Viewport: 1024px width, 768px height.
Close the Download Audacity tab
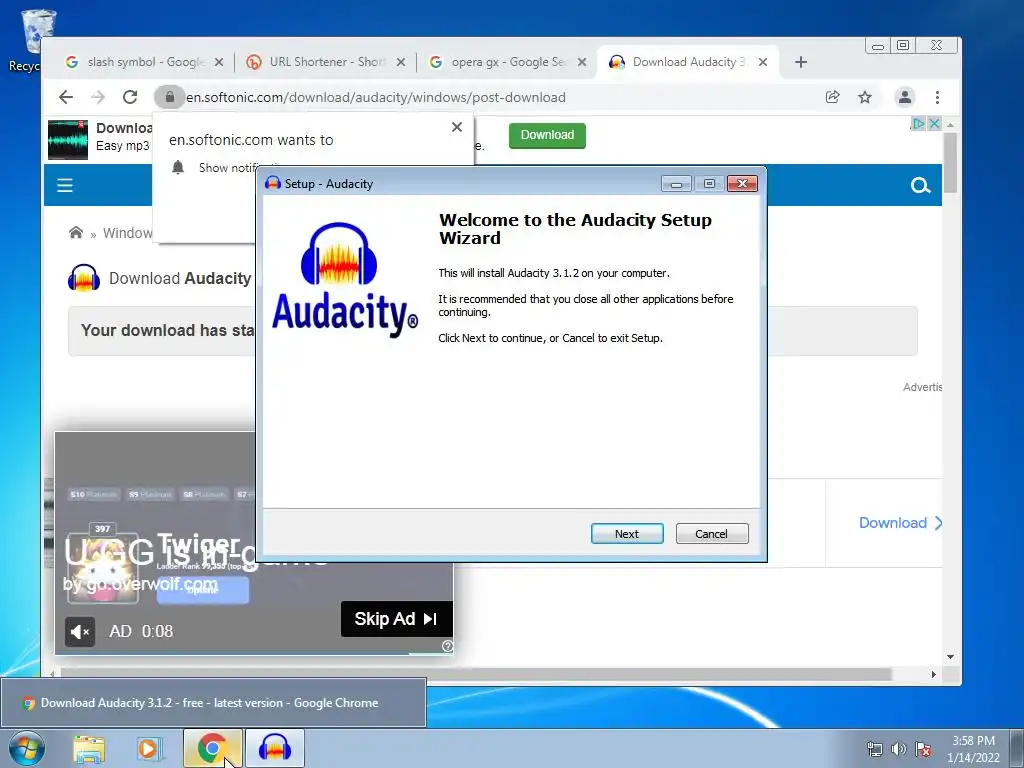763,62
